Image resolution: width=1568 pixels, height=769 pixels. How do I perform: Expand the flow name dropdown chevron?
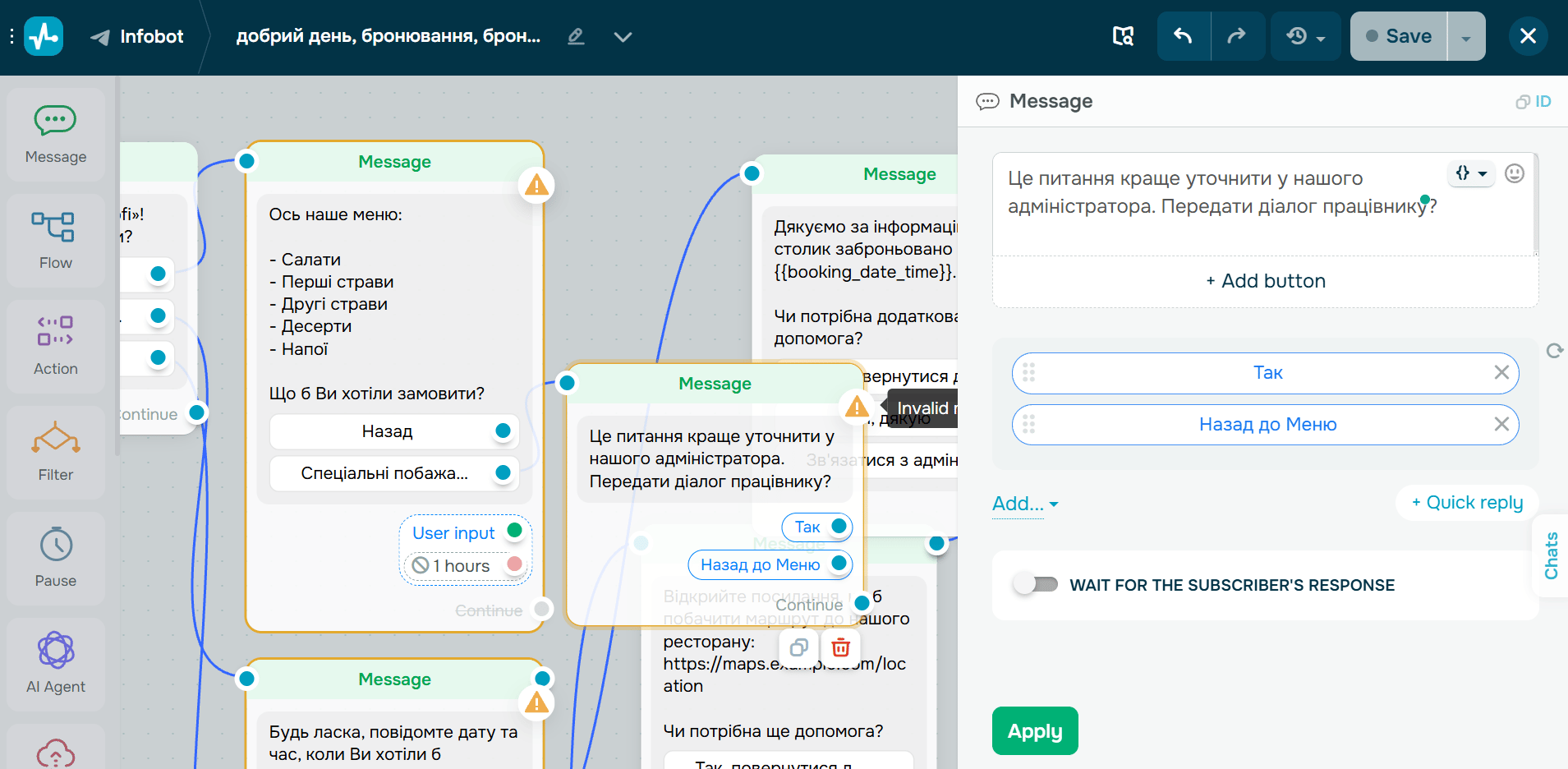623,36
